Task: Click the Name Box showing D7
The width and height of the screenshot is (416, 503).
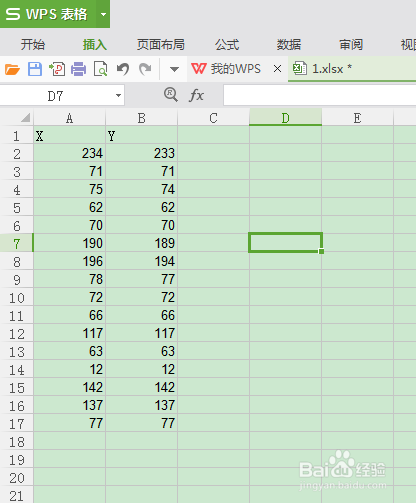Action: click(55, 96)
